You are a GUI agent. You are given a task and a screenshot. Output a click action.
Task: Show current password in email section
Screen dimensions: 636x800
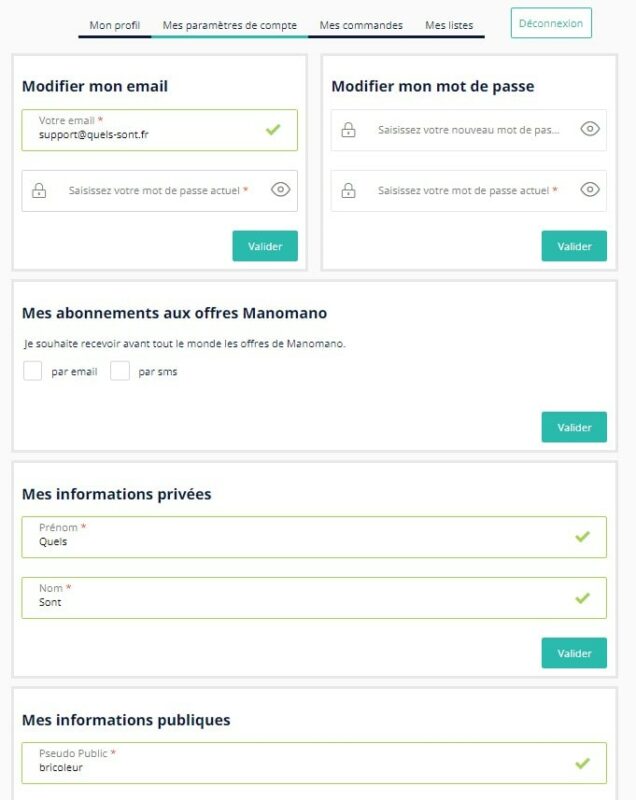280,189
